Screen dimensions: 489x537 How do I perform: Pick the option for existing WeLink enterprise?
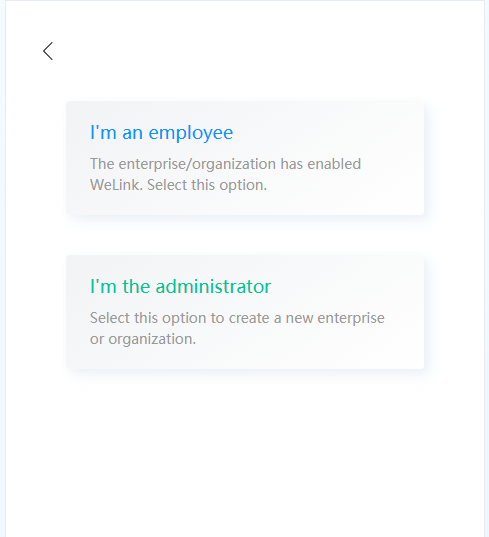pyautogui.click(x=245, y=158)
